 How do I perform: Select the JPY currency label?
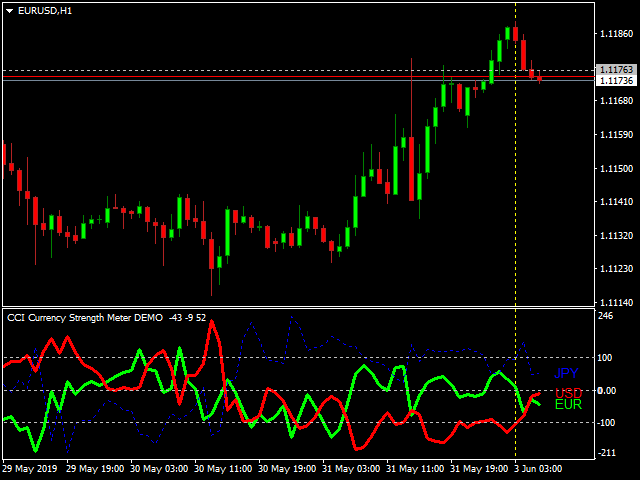[566, 373]
